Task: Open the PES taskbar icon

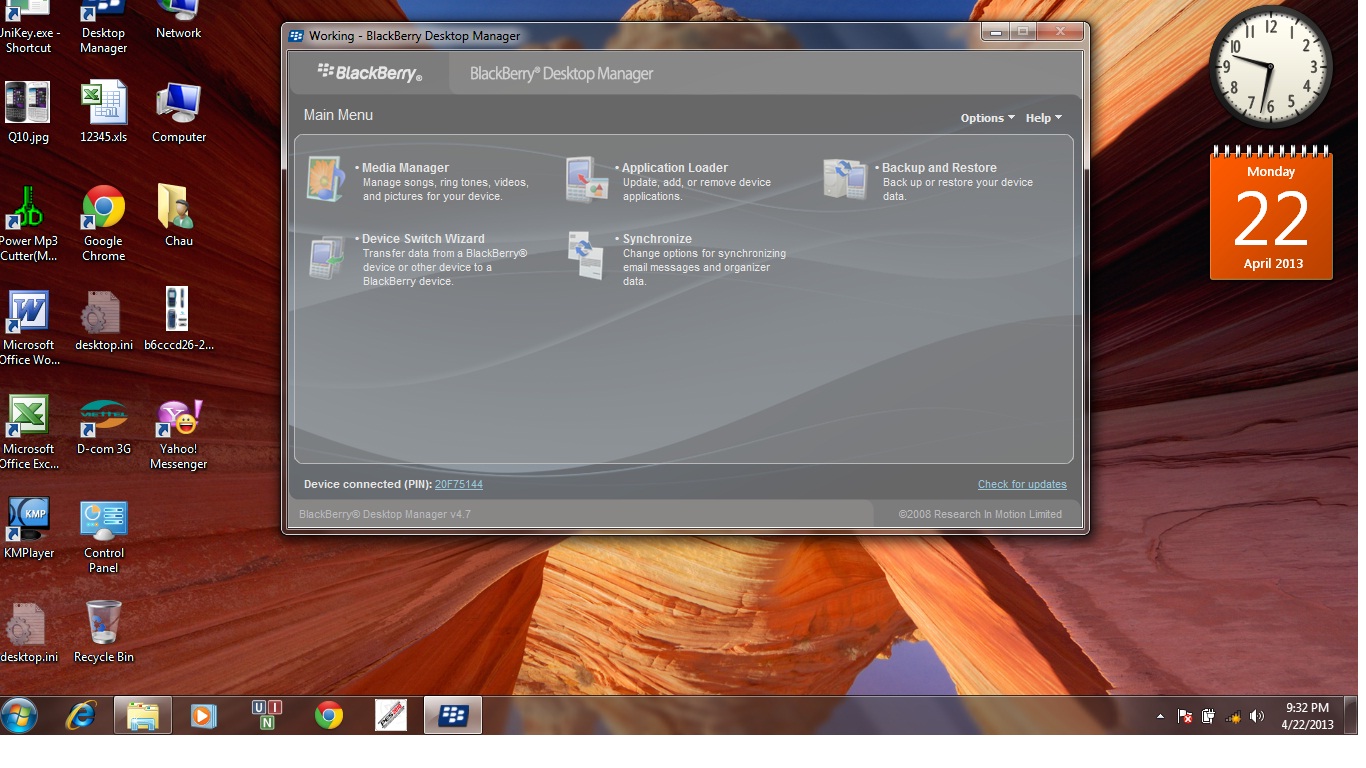Action: pos(391,715)
